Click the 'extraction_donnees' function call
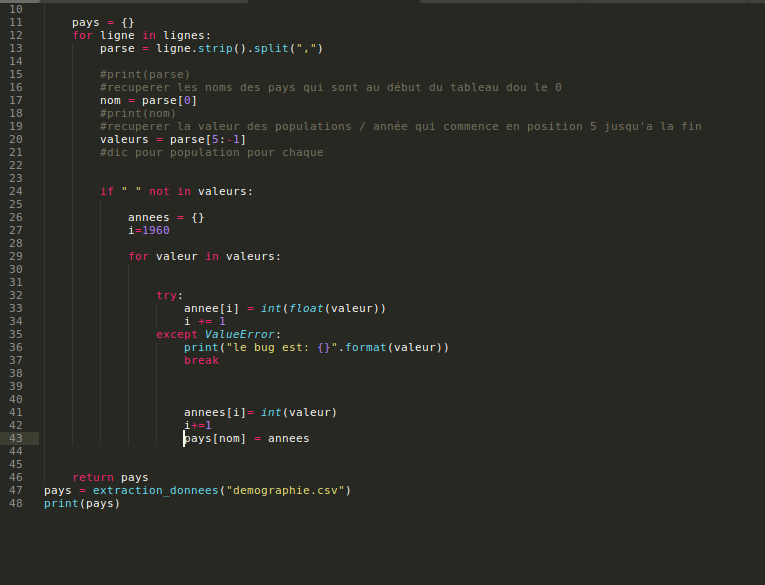 coord(156,490)
